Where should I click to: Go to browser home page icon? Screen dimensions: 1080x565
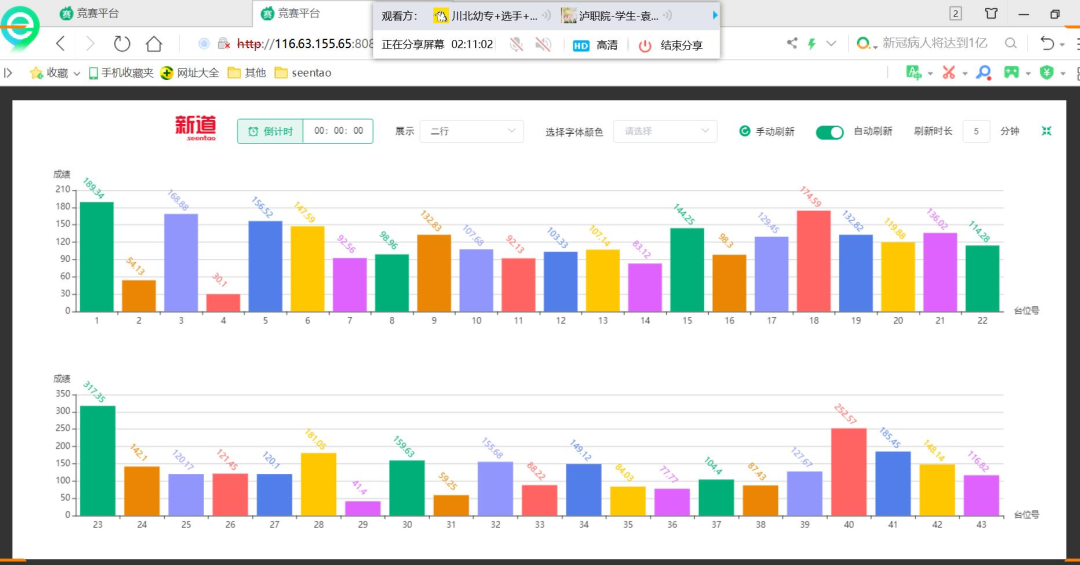154,43
